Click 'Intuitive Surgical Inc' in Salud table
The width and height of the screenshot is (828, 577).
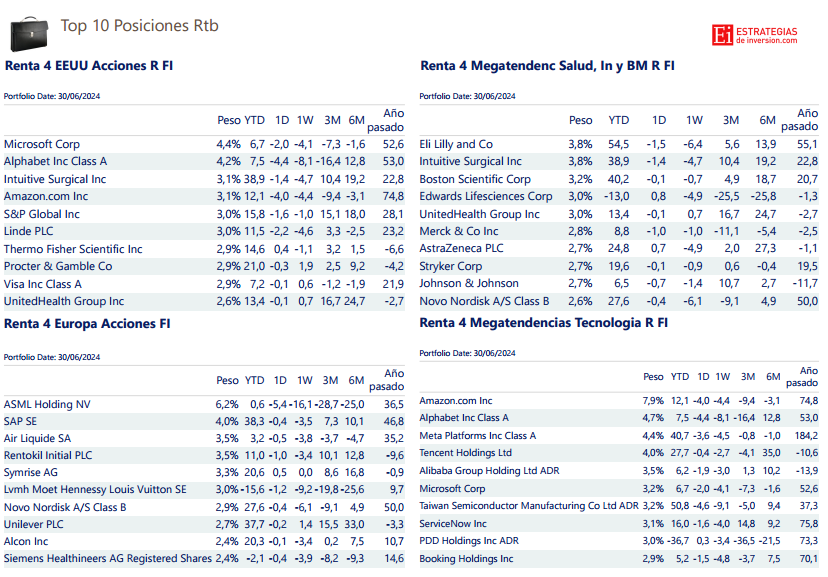[471, 162]
